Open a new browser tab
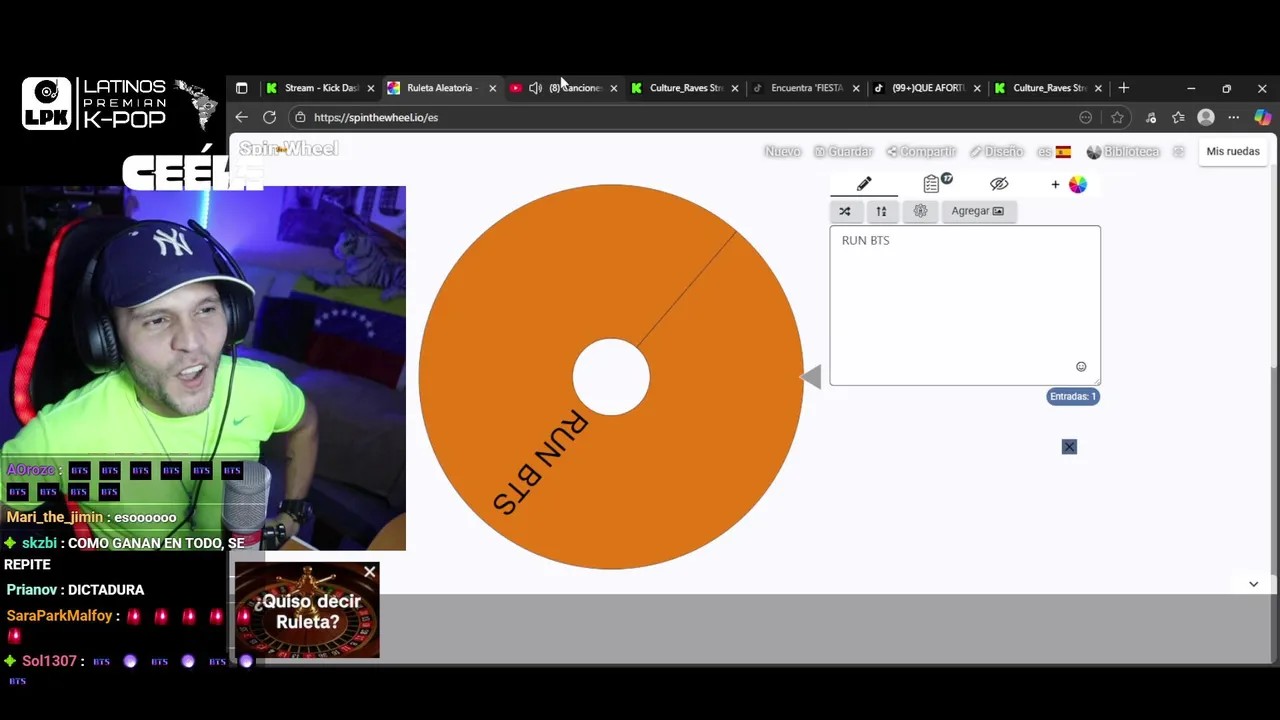This screenshot has width=1280, height=720. tap(1123, 88)
